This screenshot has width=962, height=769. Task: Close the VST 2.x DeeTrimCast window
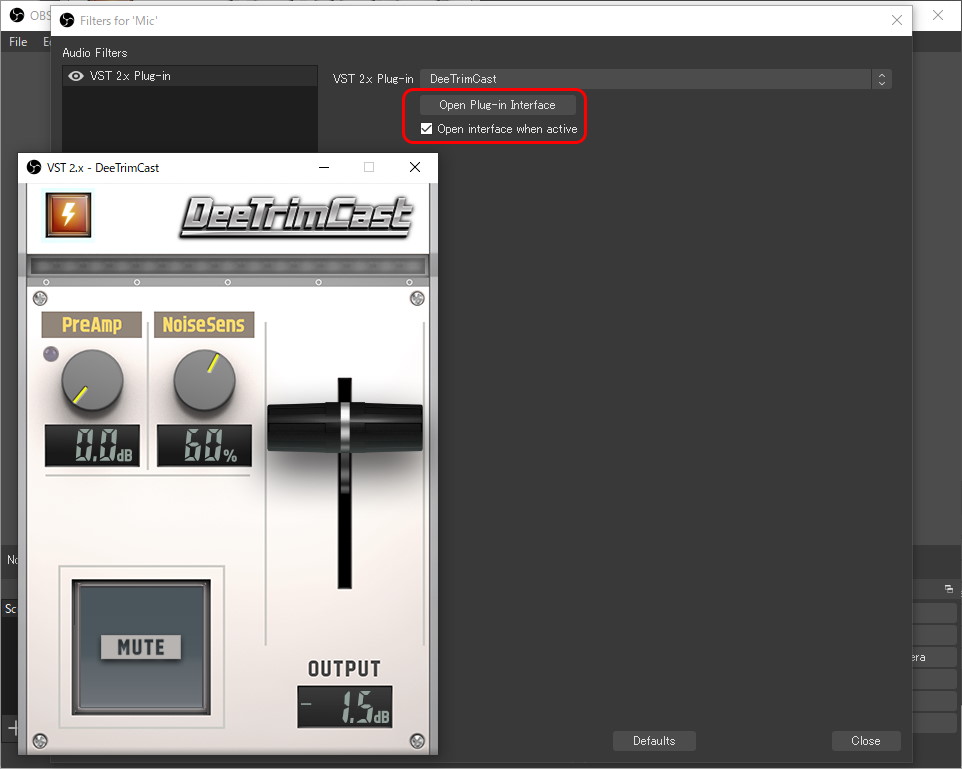415,167
